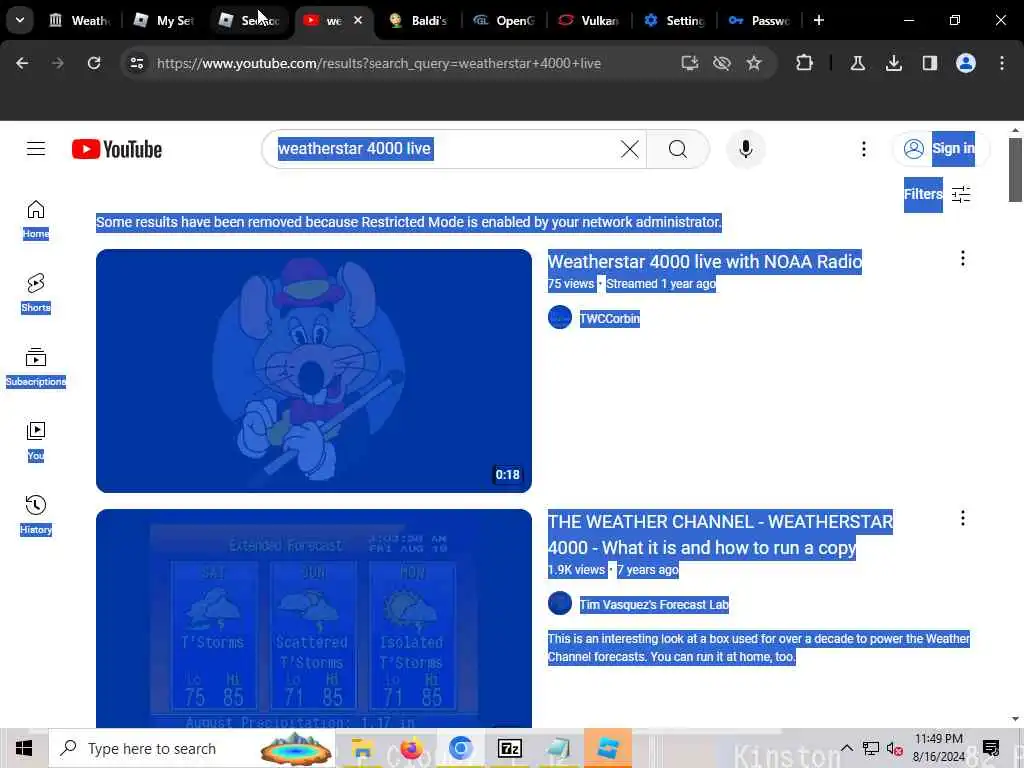The width and height of the screenshot is (1024, 768).
Task: Open the Chrome Labs flask icon
Action: [857, 63]
